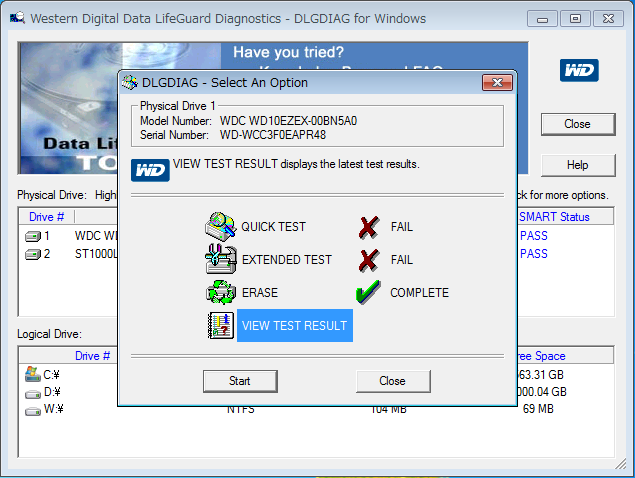Image resolution: width=635 pixels, height=478 pixels.
Task: Select the D:¥ drive icon
Action: pyautogui.click(x=33, y=393)
